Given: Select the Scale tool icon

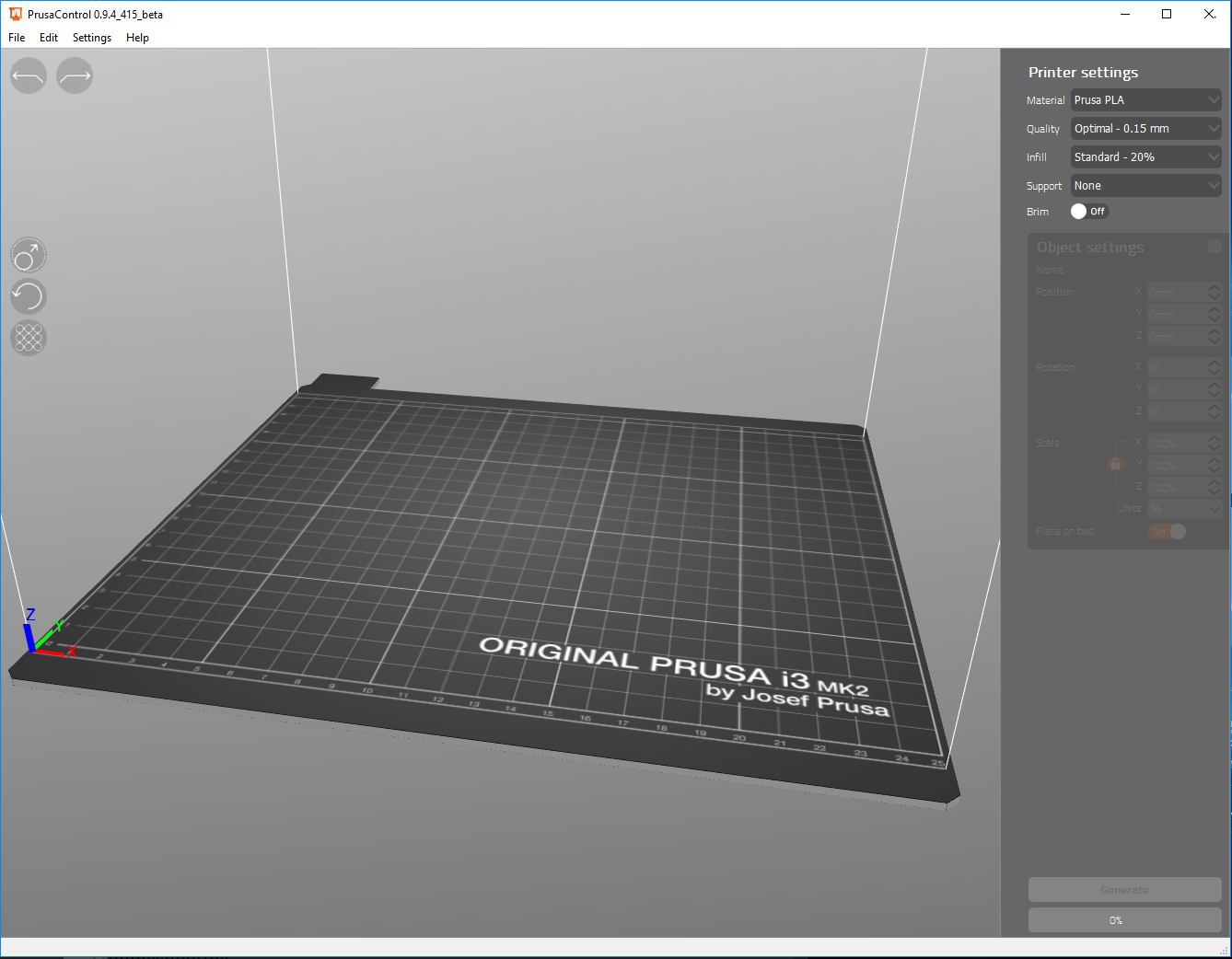Looking at the screenshot, I should point(29,255).
